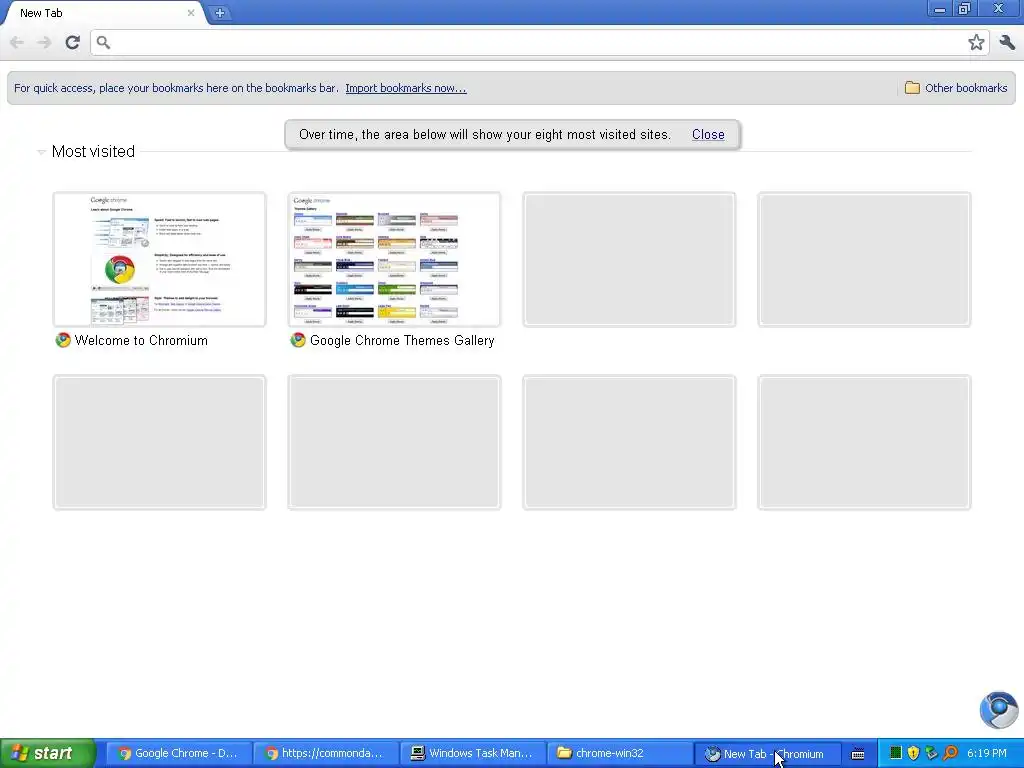This screenshot has height=768, width=1024.
Task: Click Import bookmarks now link
Action: tap(406, 88)
